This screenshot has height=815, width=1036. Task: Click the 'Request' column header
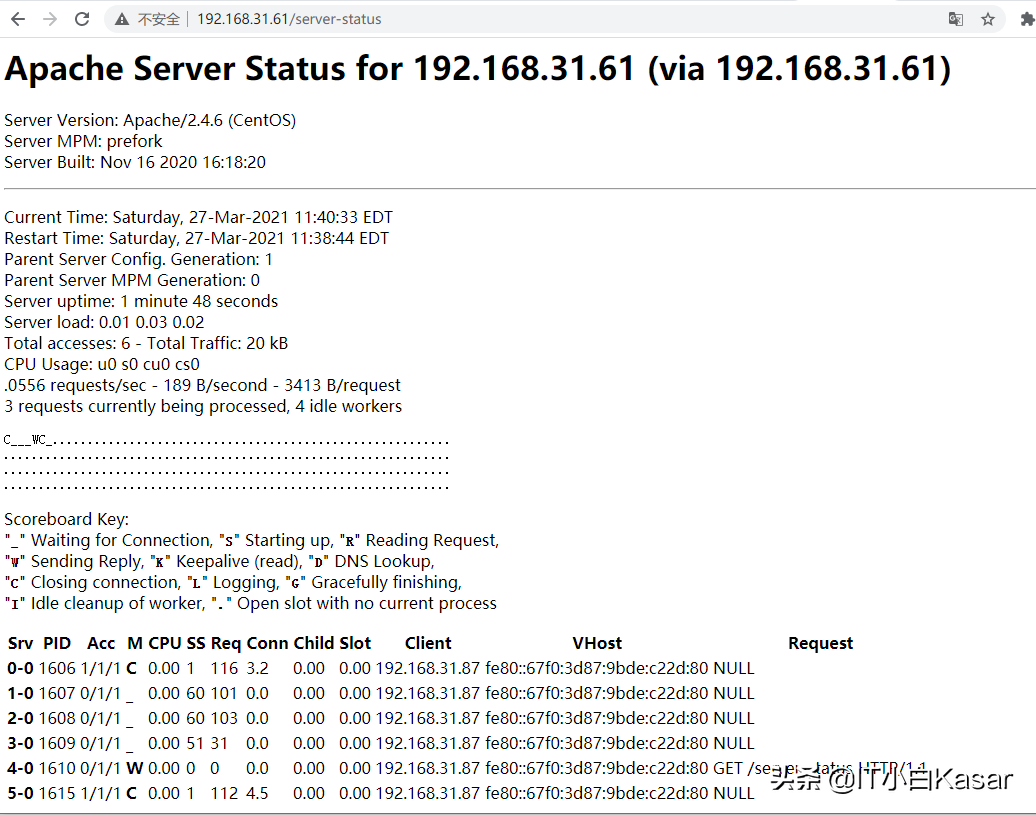tap(821, 643)
